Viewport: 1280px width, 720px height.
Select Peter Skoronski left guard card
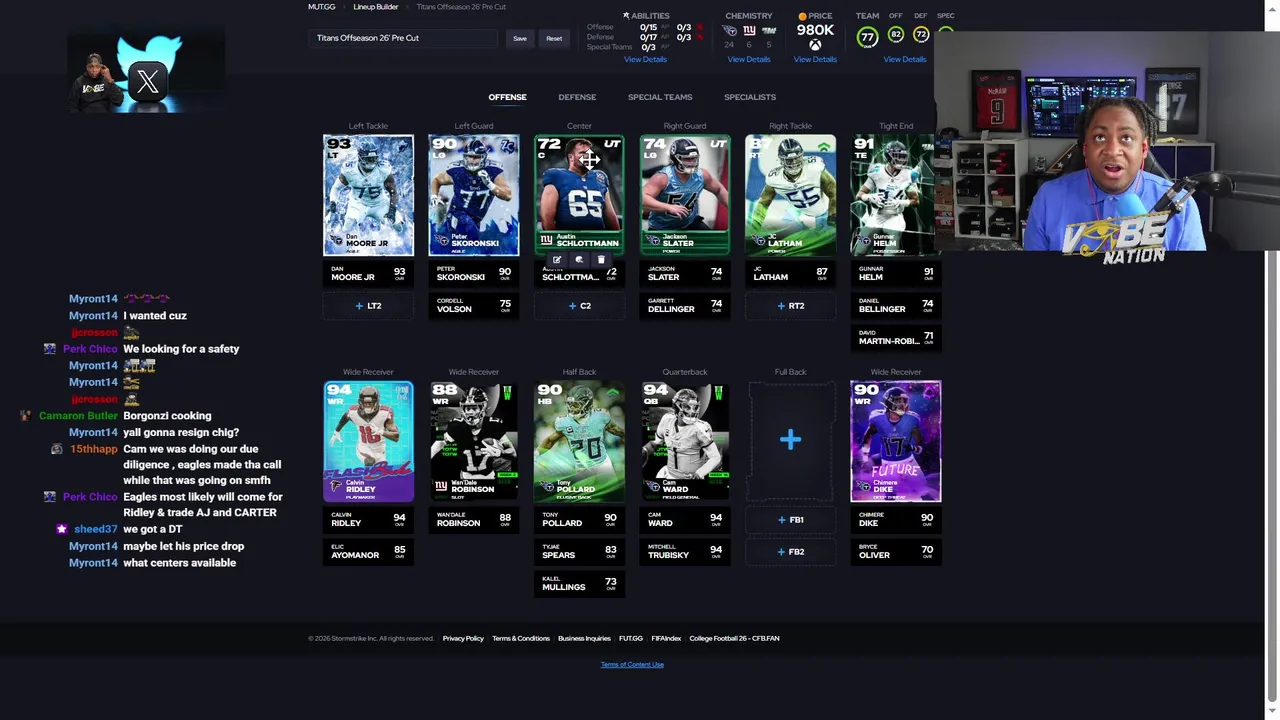(x=474, y=195)
